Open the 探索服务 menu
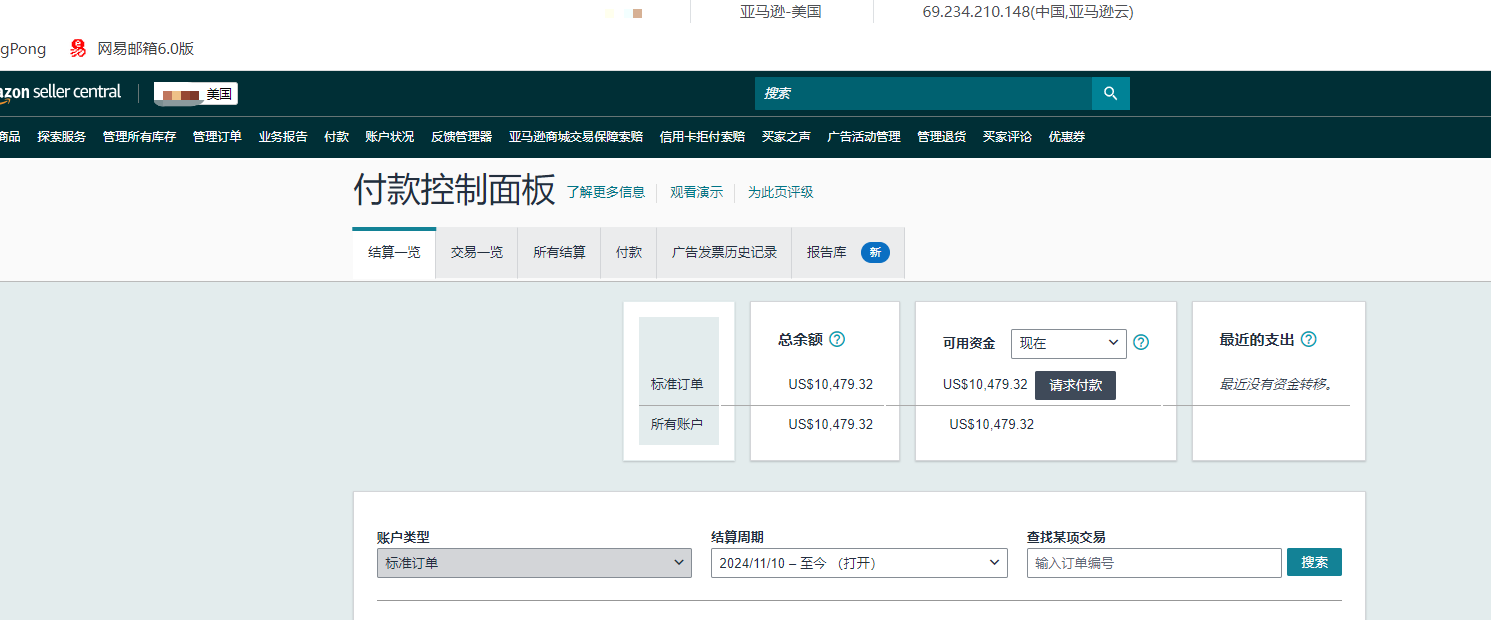 62,137
